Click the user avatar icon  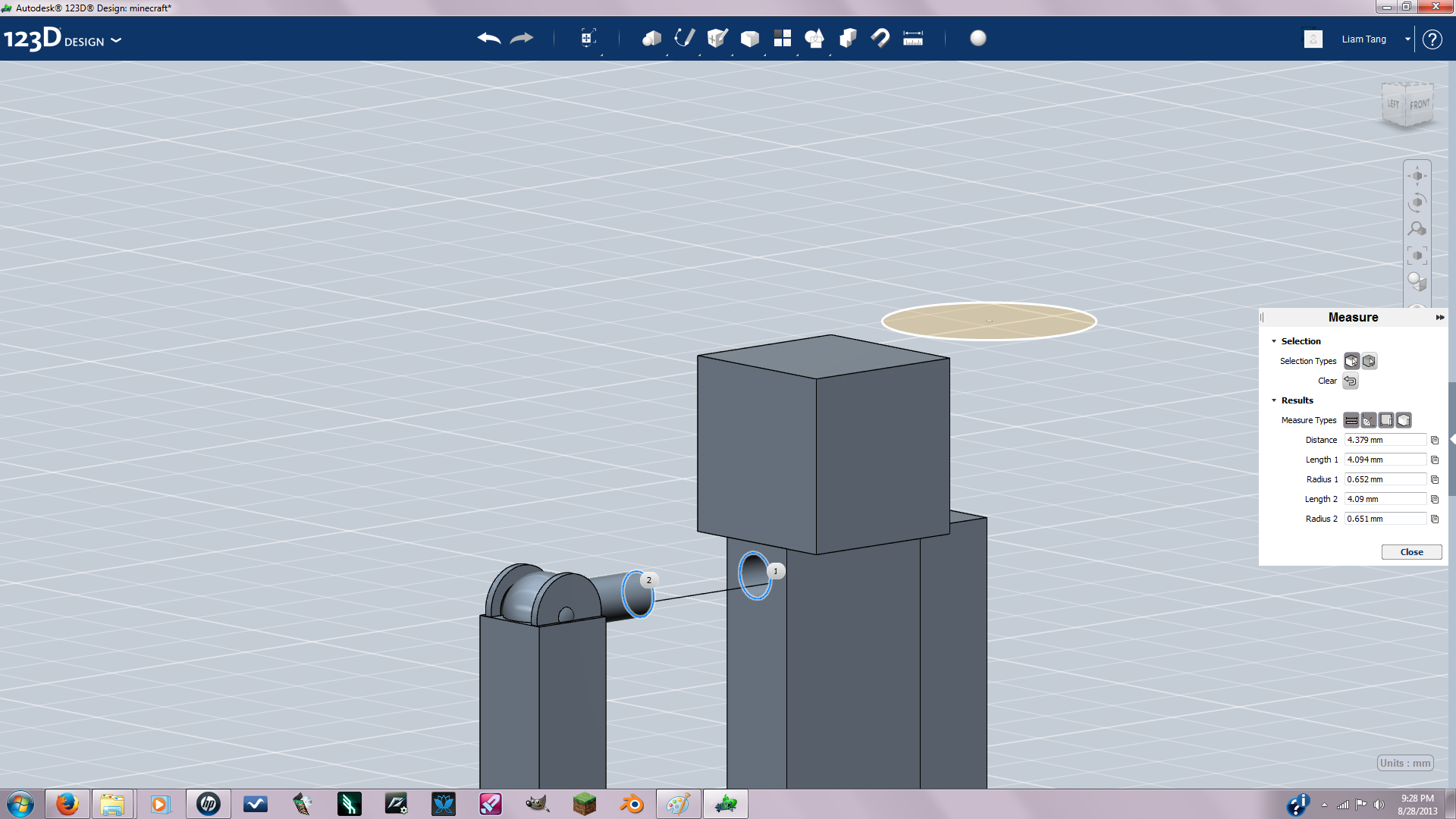pyautogui.click(x=1313, y=39)
